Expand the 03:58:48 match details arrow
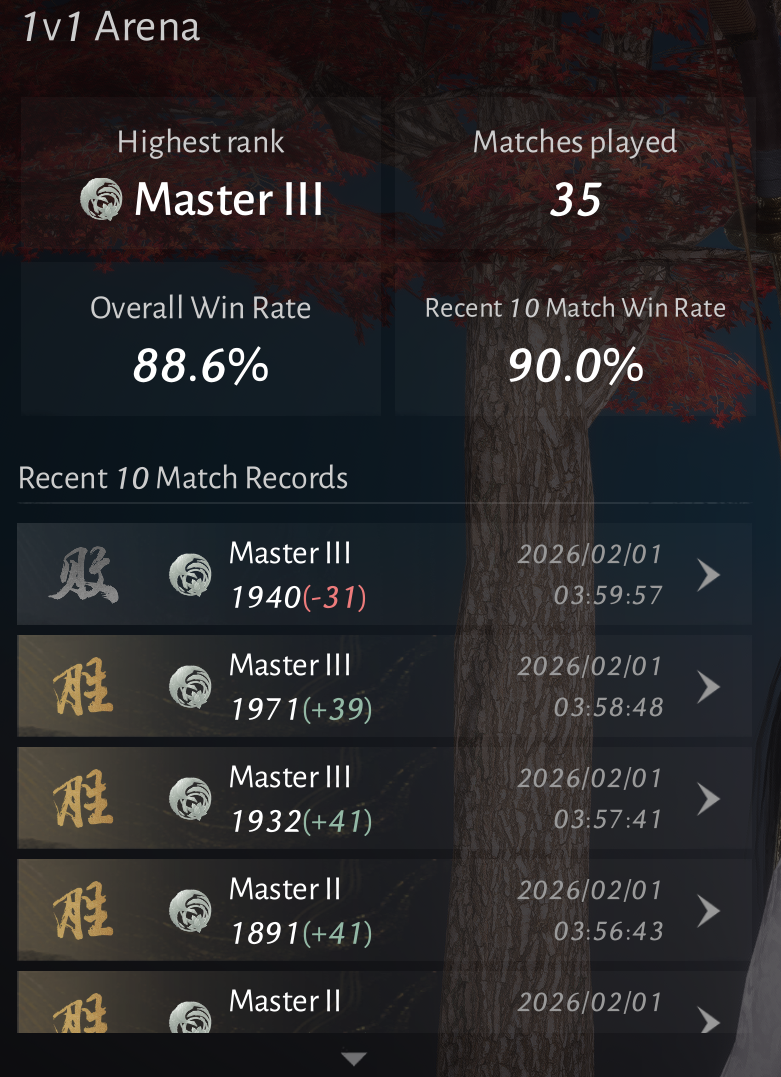Viewport: 781px width, 1077px height. coord(708,687)
